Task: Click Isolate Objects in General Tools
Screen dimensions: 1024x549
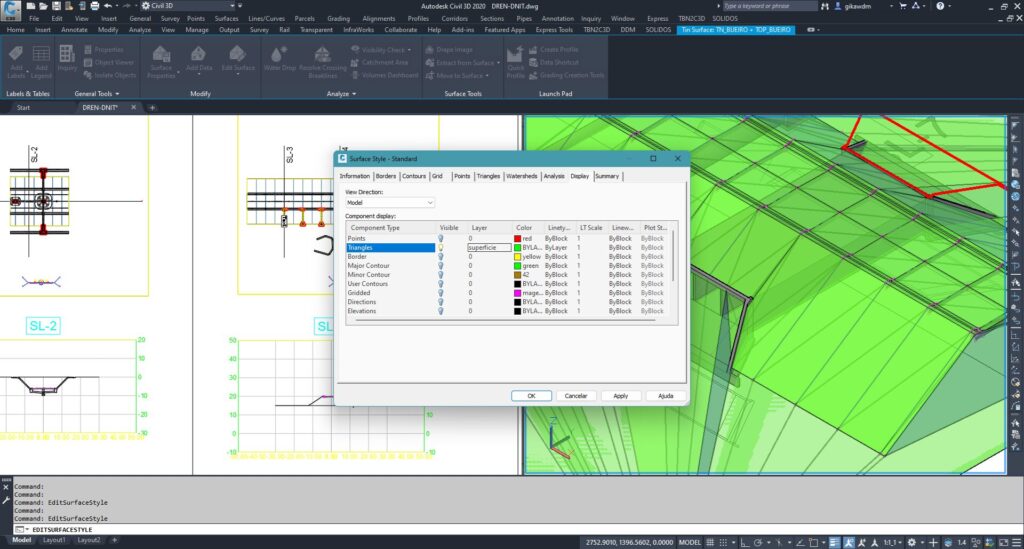Action: tap(110, 75)
